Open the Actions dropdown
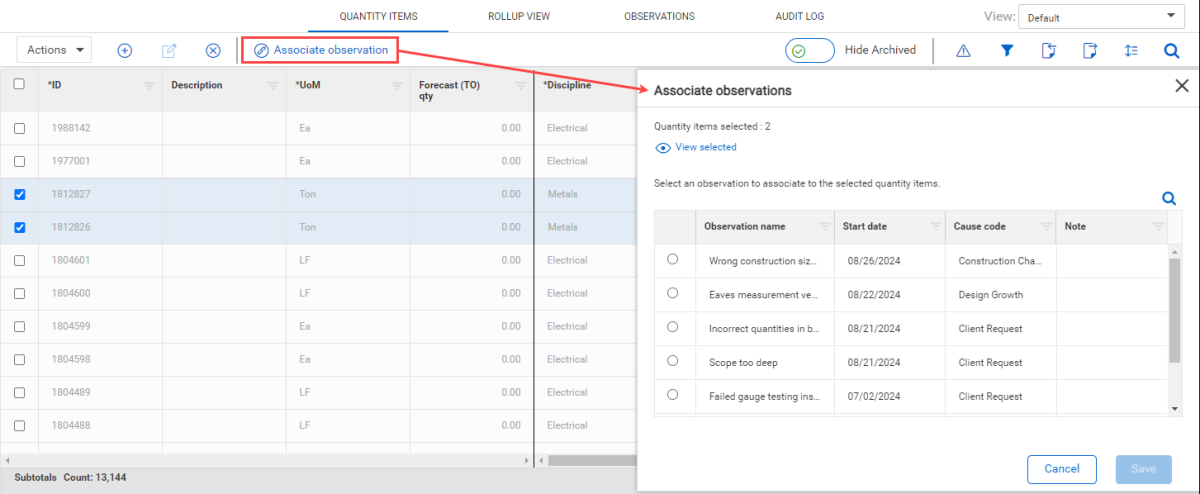1200x494 pixels. point(54,50)
